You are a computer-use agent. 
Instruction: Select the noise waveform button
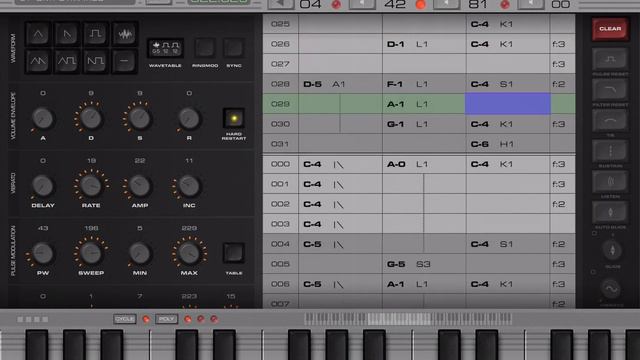point(124,34)
